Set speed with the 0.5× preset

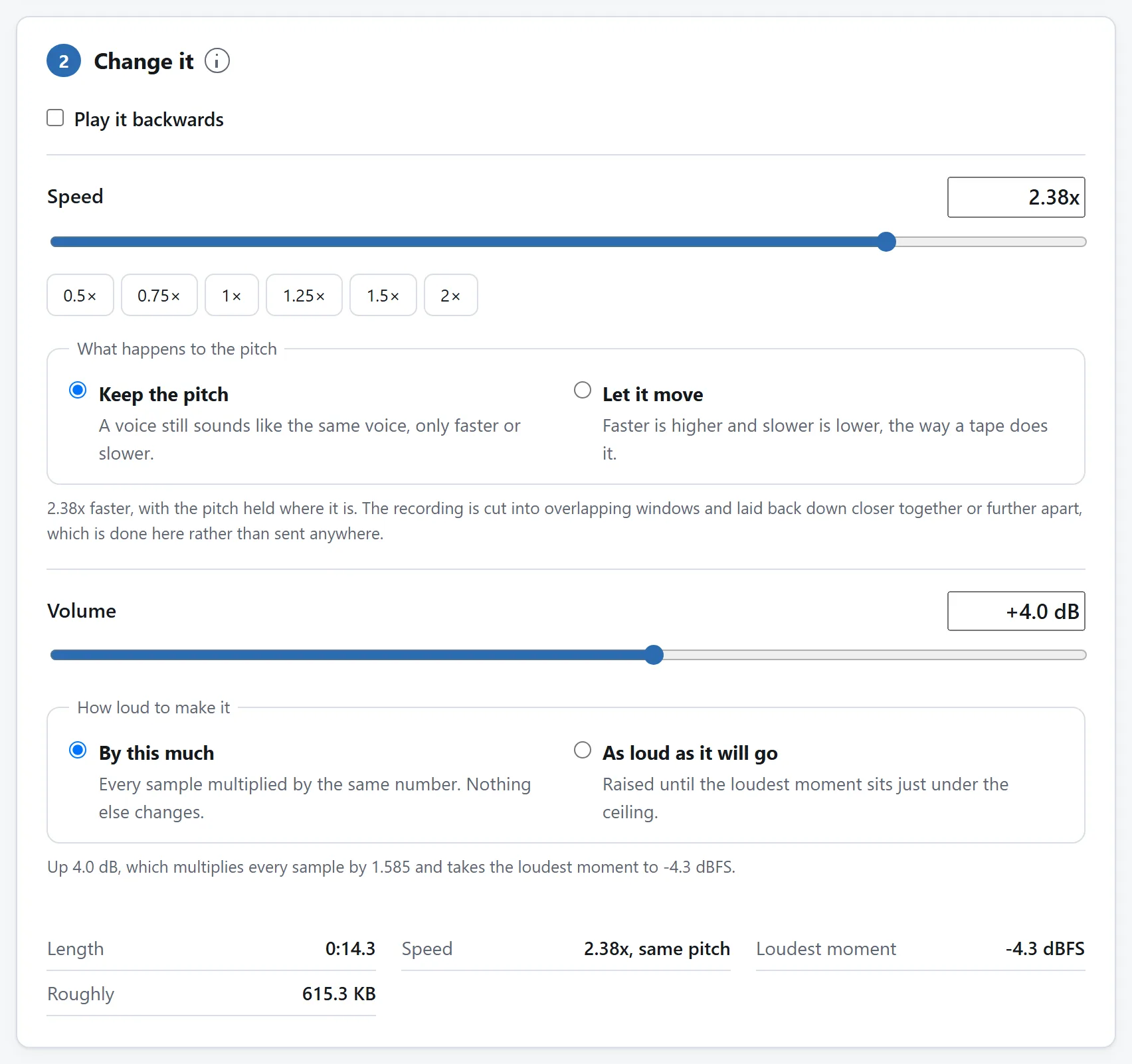tap(80, 295)
